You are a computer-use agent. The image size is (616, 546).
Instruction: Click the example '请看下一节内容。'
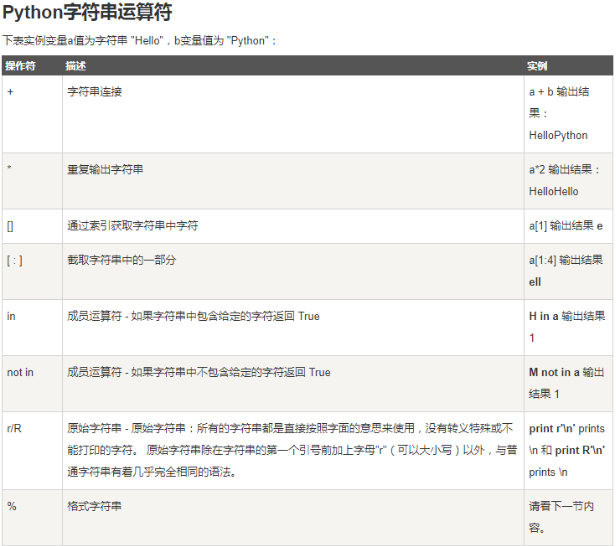(561, 517)
